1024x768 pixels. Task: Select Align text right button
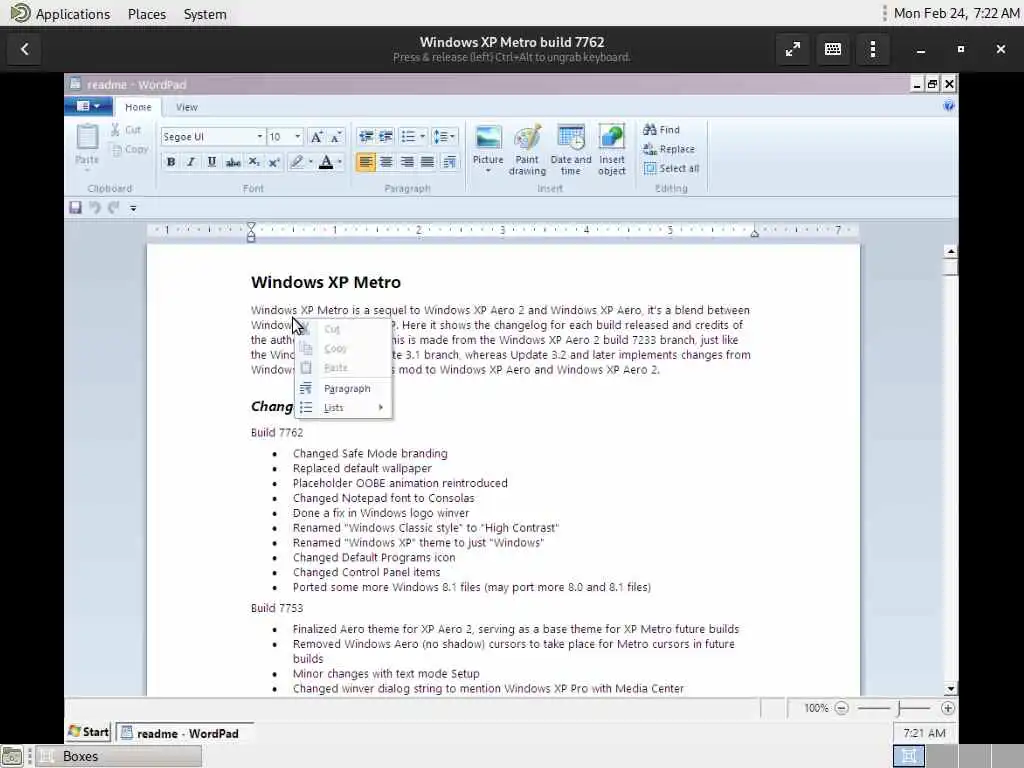tap(407, 162)
